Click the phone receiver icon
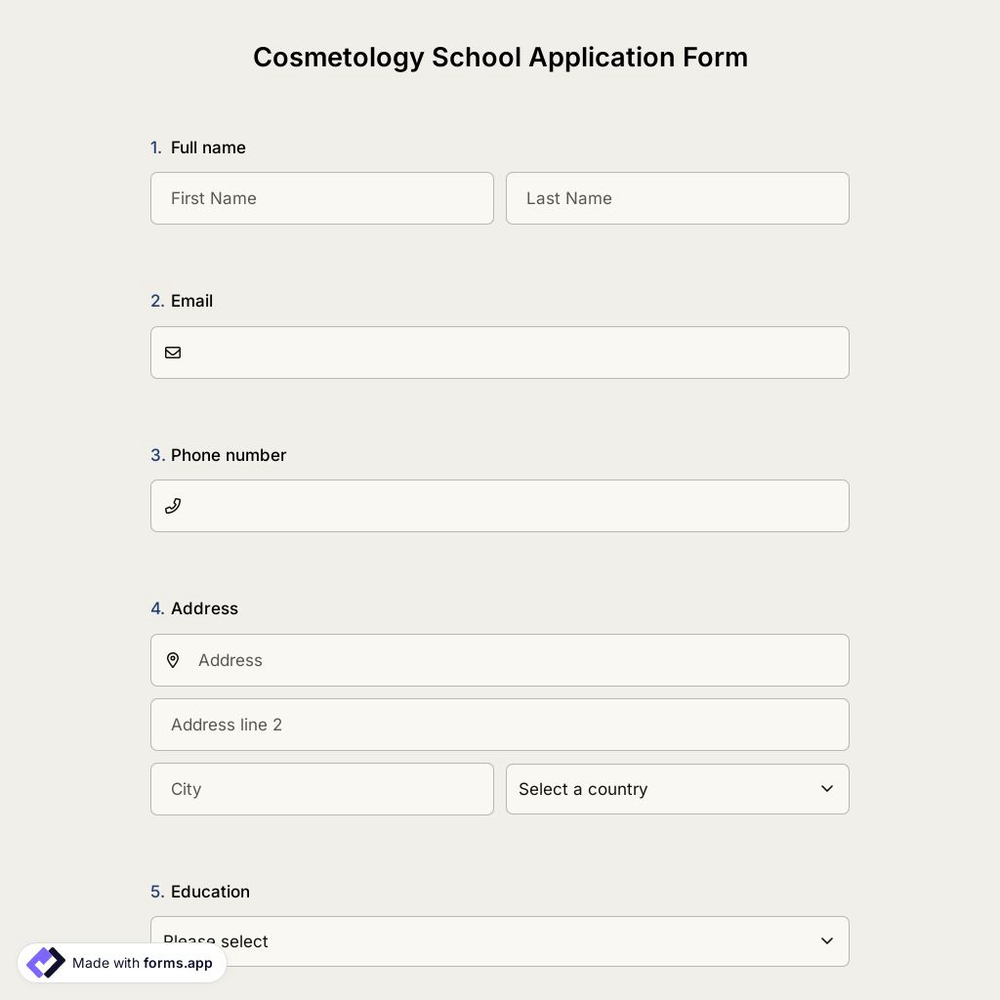The width and height of the screenshot is (1000, 1000). point(172,505)
